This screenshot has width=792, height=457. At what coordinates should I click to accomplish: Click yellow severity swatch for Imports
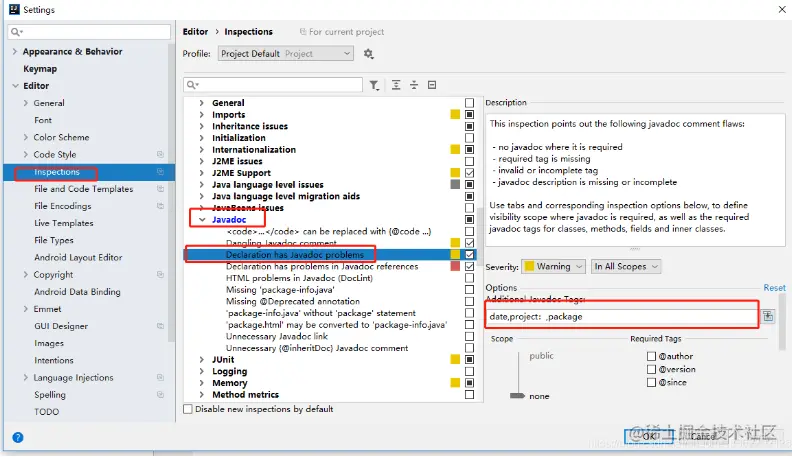[x=455, y=115]
